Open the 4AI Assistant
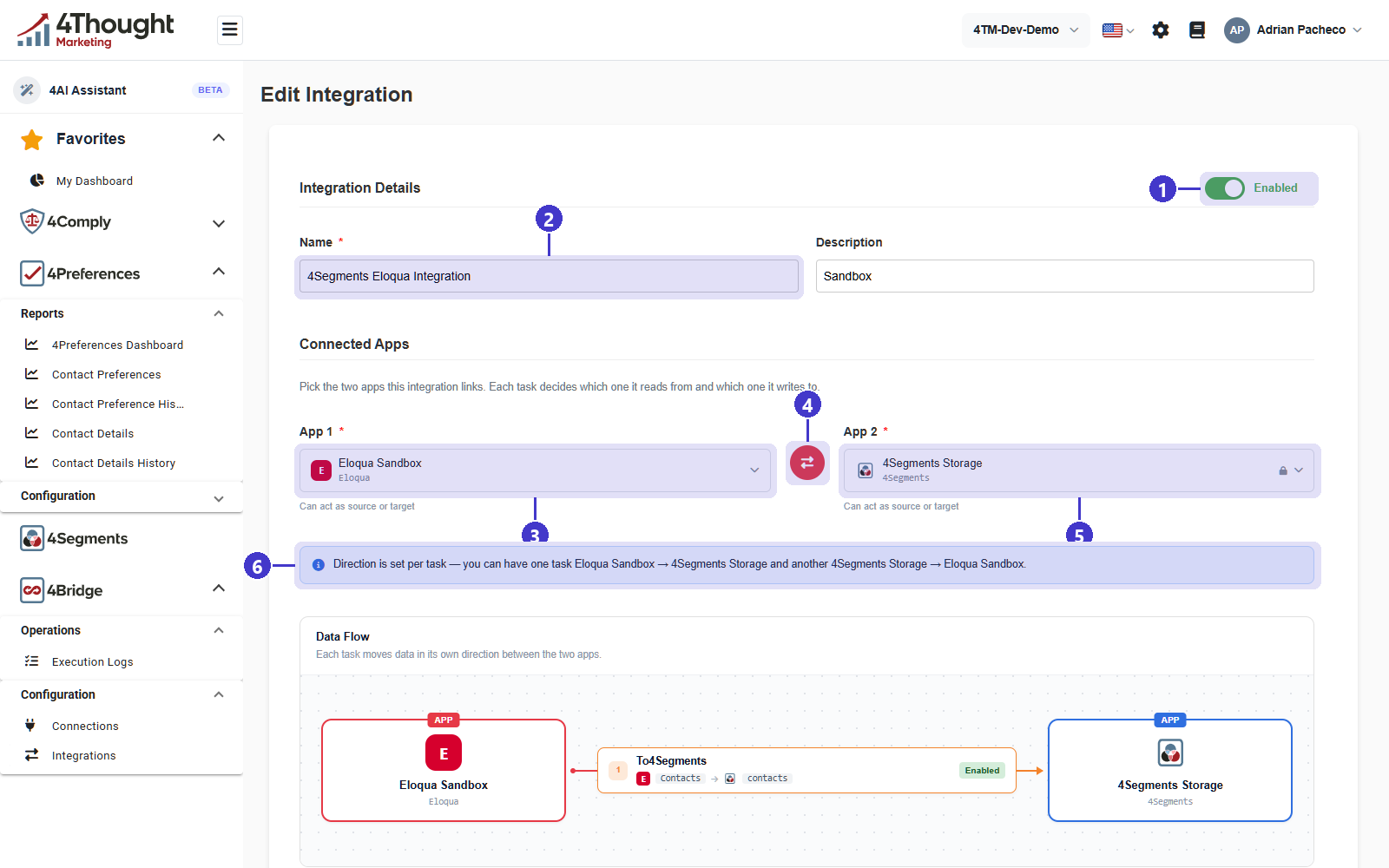1389x868 pixels. coord(88,90)
